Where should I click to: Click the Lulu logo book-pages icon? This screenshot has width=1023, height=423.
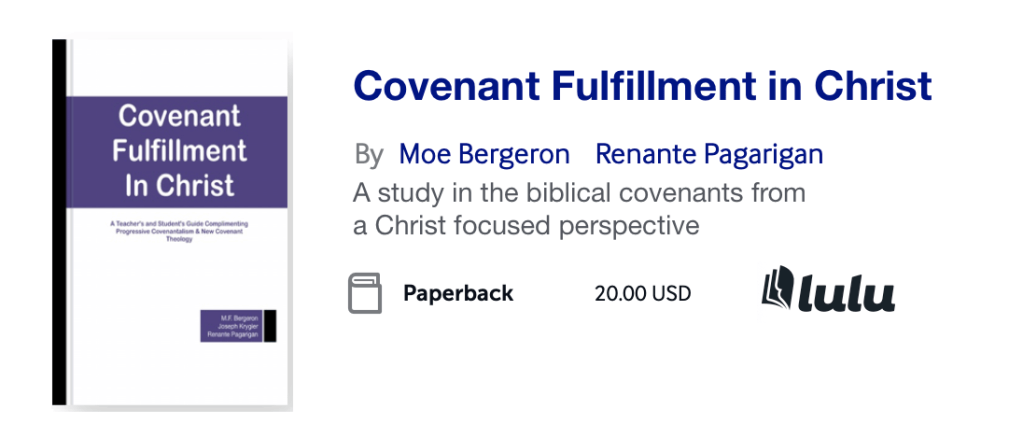tap(778, 290)
